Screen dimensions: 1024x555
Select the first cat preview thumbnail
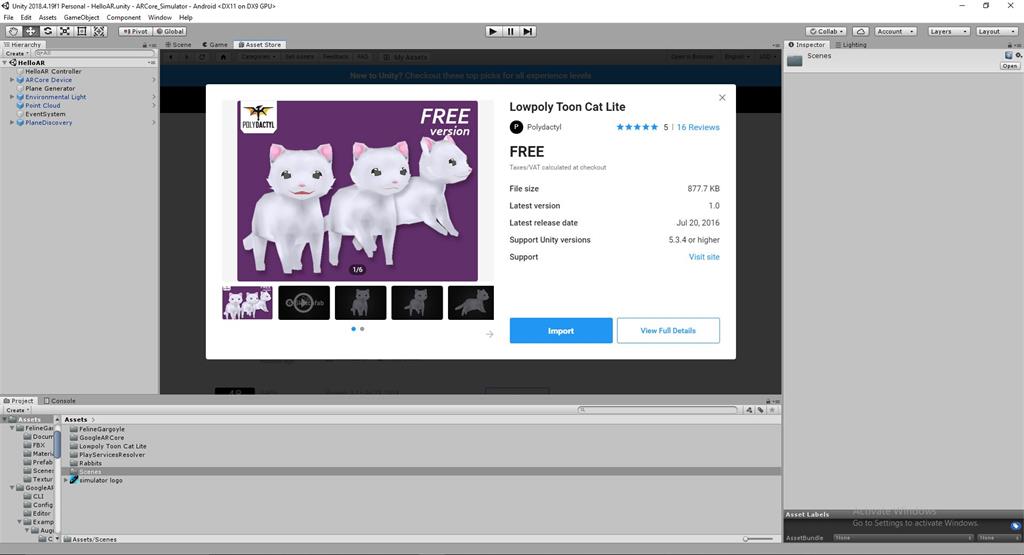(x=248, y=302)
